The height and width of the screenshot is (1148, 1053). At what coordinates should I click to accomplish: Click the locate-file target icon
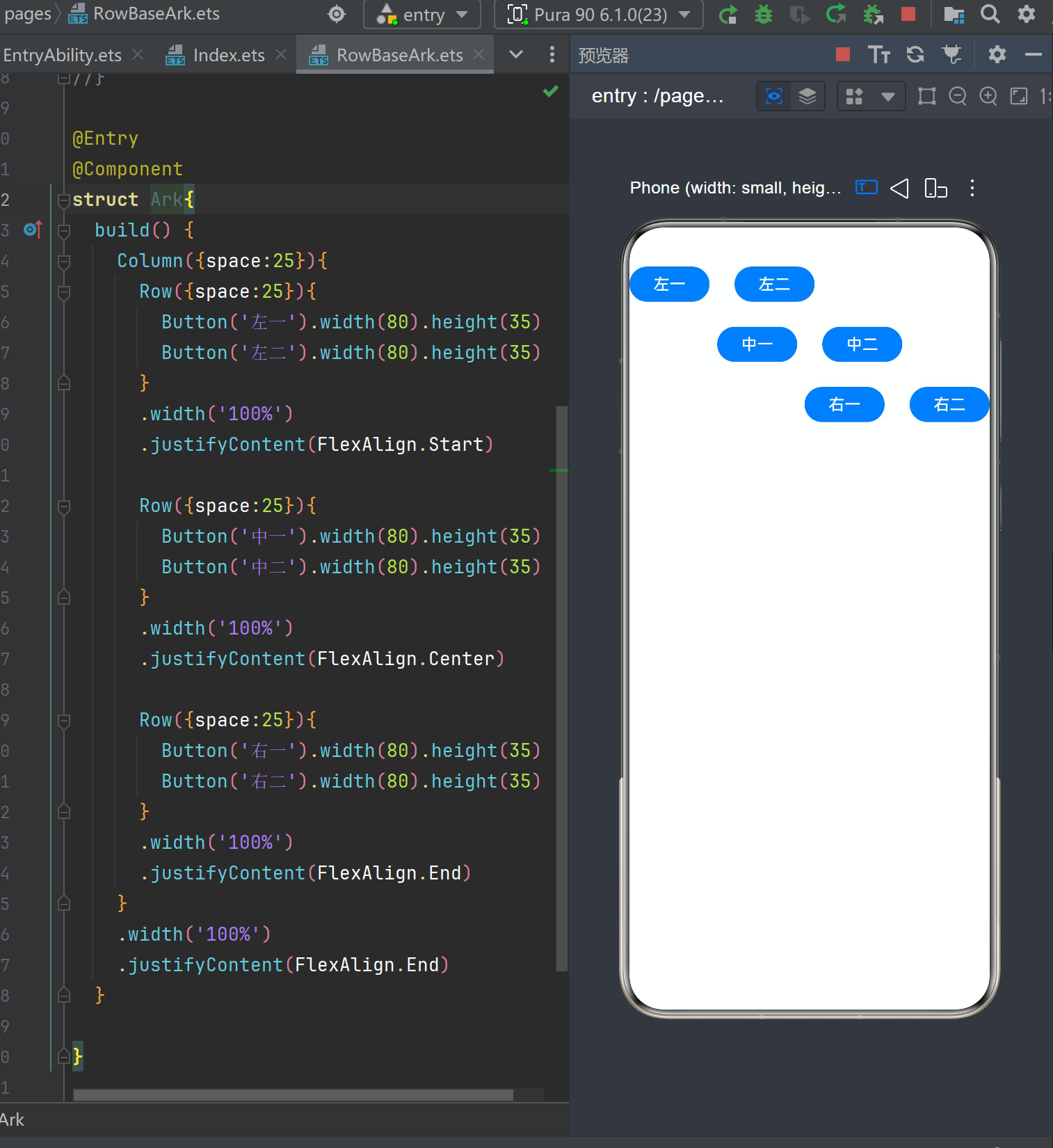point(337,14)
